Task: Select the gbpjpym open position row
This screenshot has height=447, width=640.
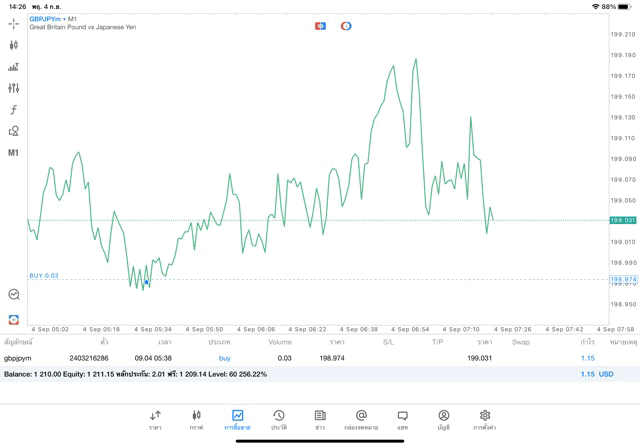Action: (x=300, y=357)
